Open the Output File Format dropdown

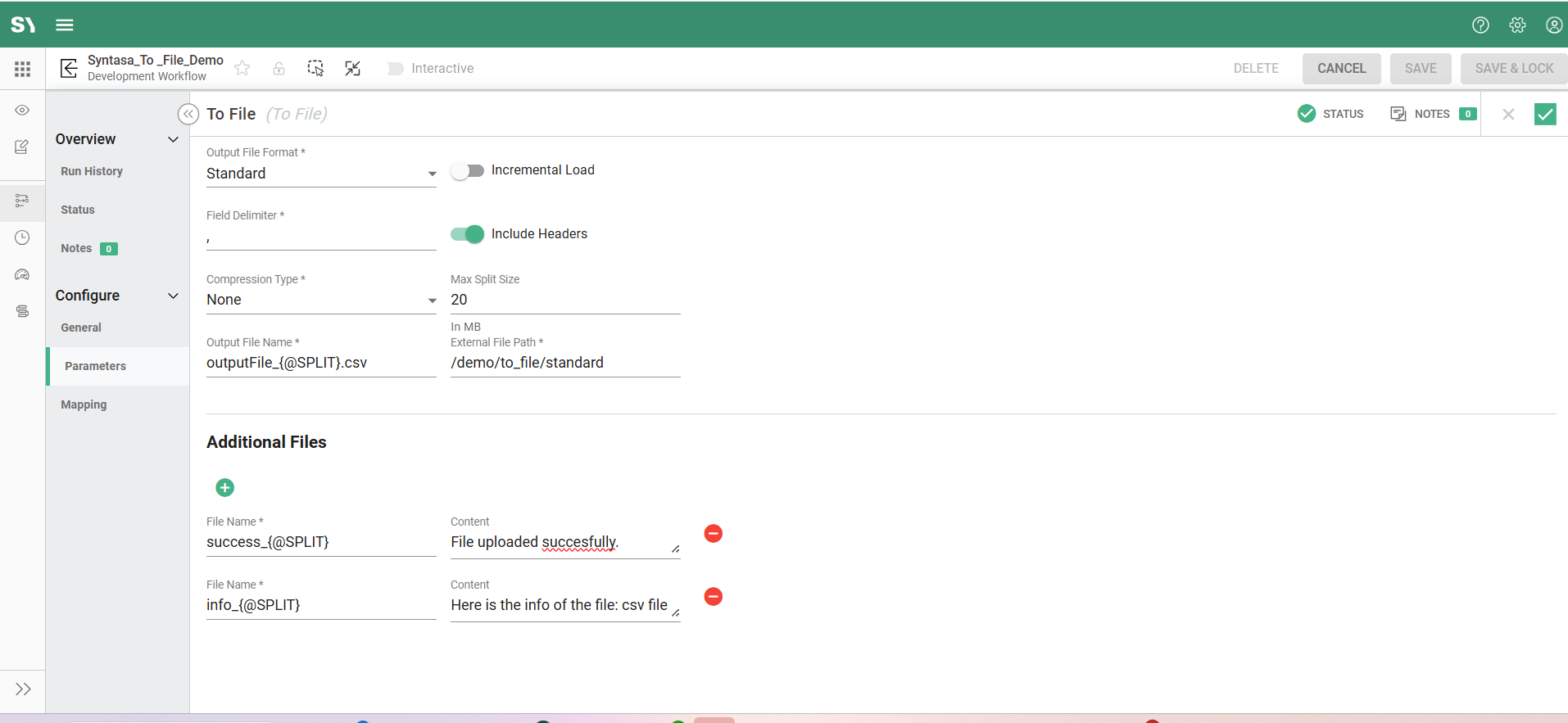coord(321,174)
